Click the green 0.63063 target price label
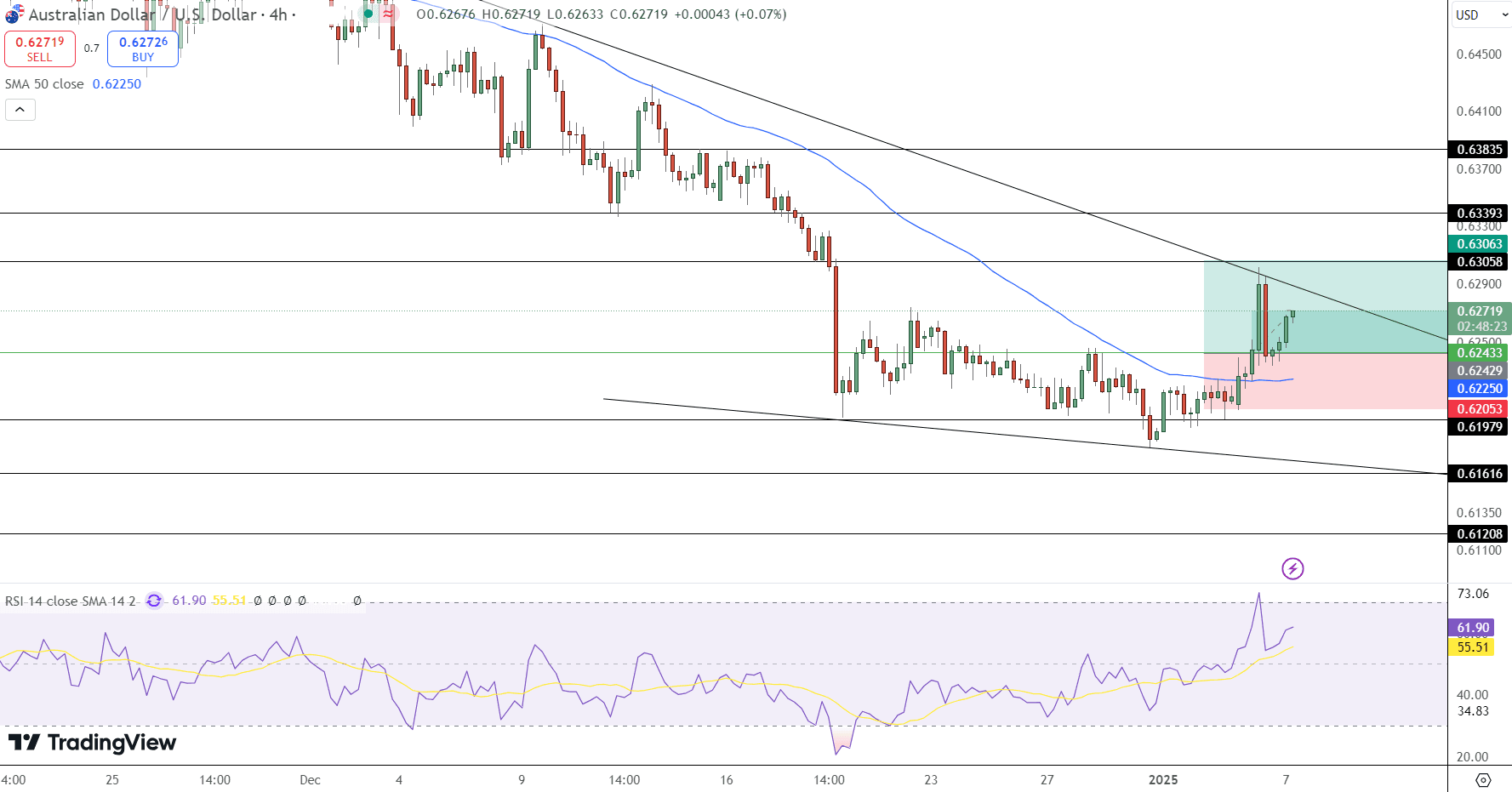 [x=1479, y=244]
